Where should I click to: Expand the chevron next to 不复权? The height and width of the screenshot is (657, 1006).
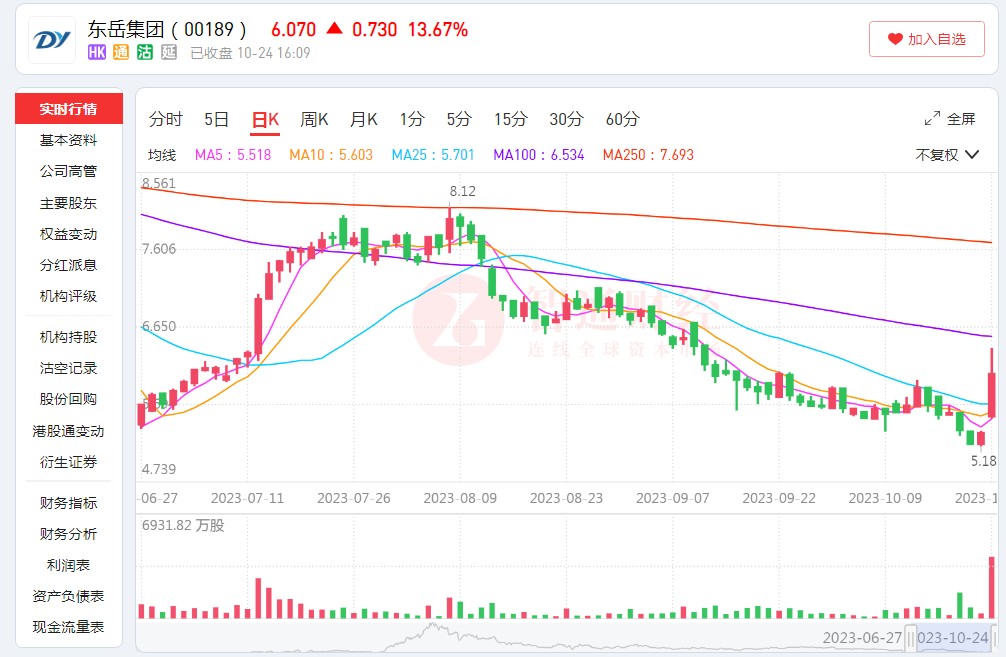(972, 155)
